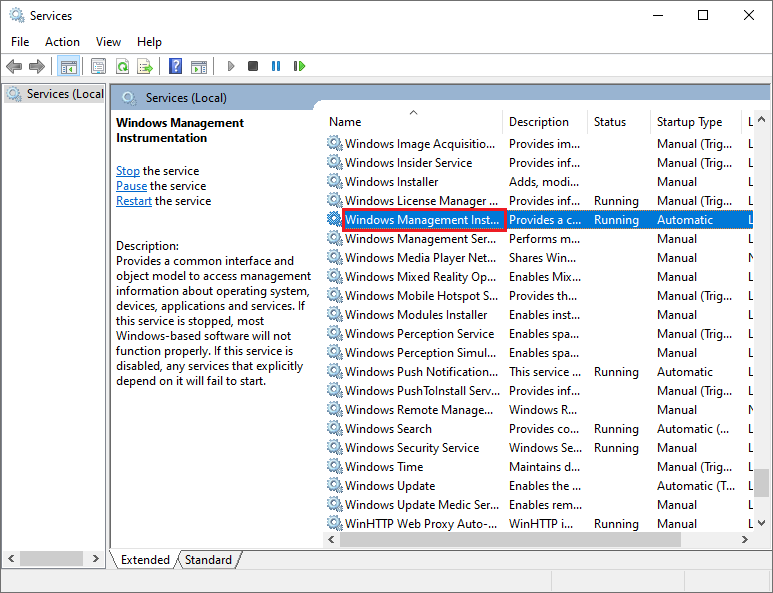The height and width of the screenshot is (593, 773).
Task: Select Services (Local) in the console tree
Action: coord(55,94)
